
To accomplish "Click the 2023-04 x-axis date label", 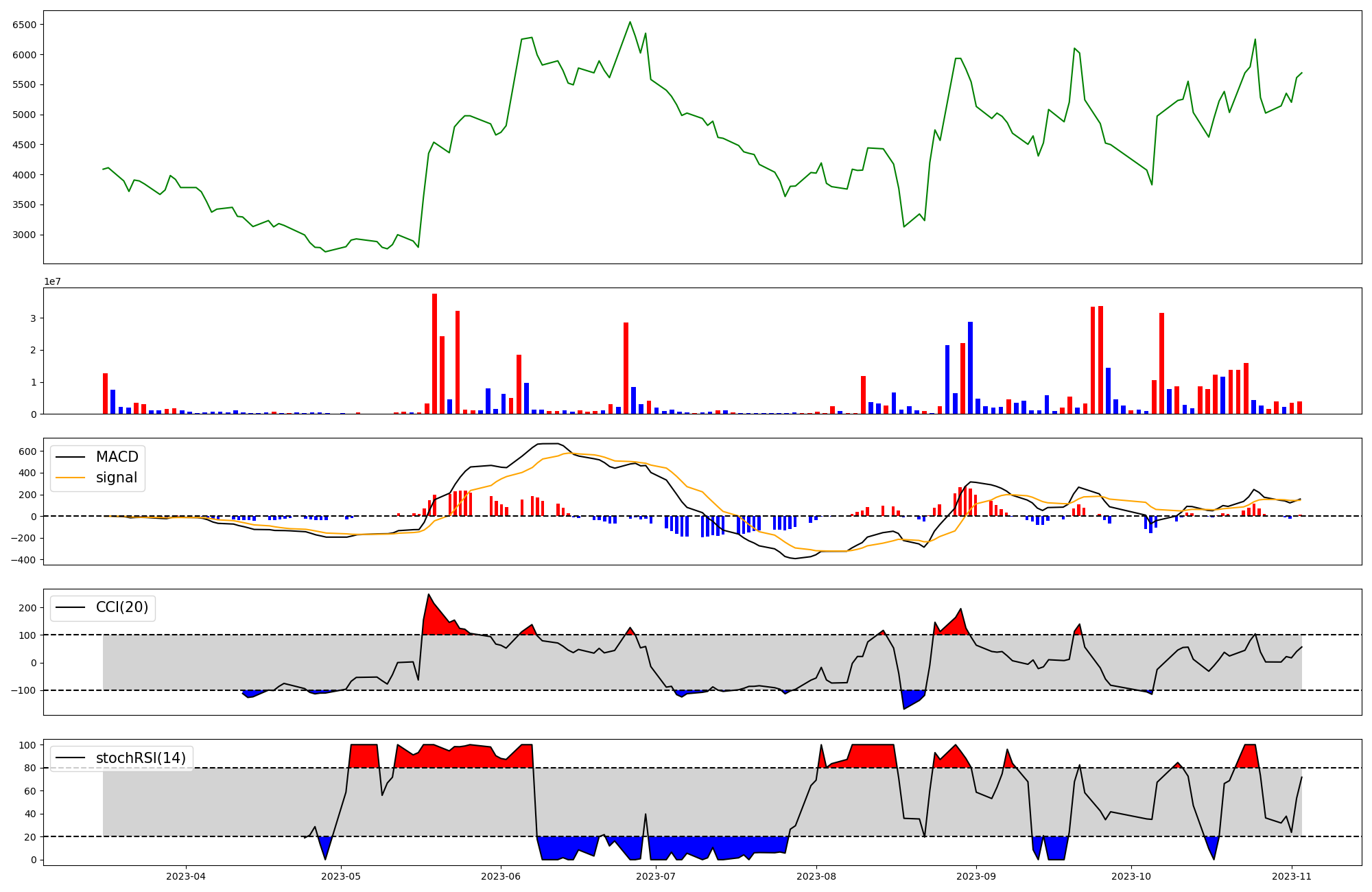I will (x=186, y=876).
